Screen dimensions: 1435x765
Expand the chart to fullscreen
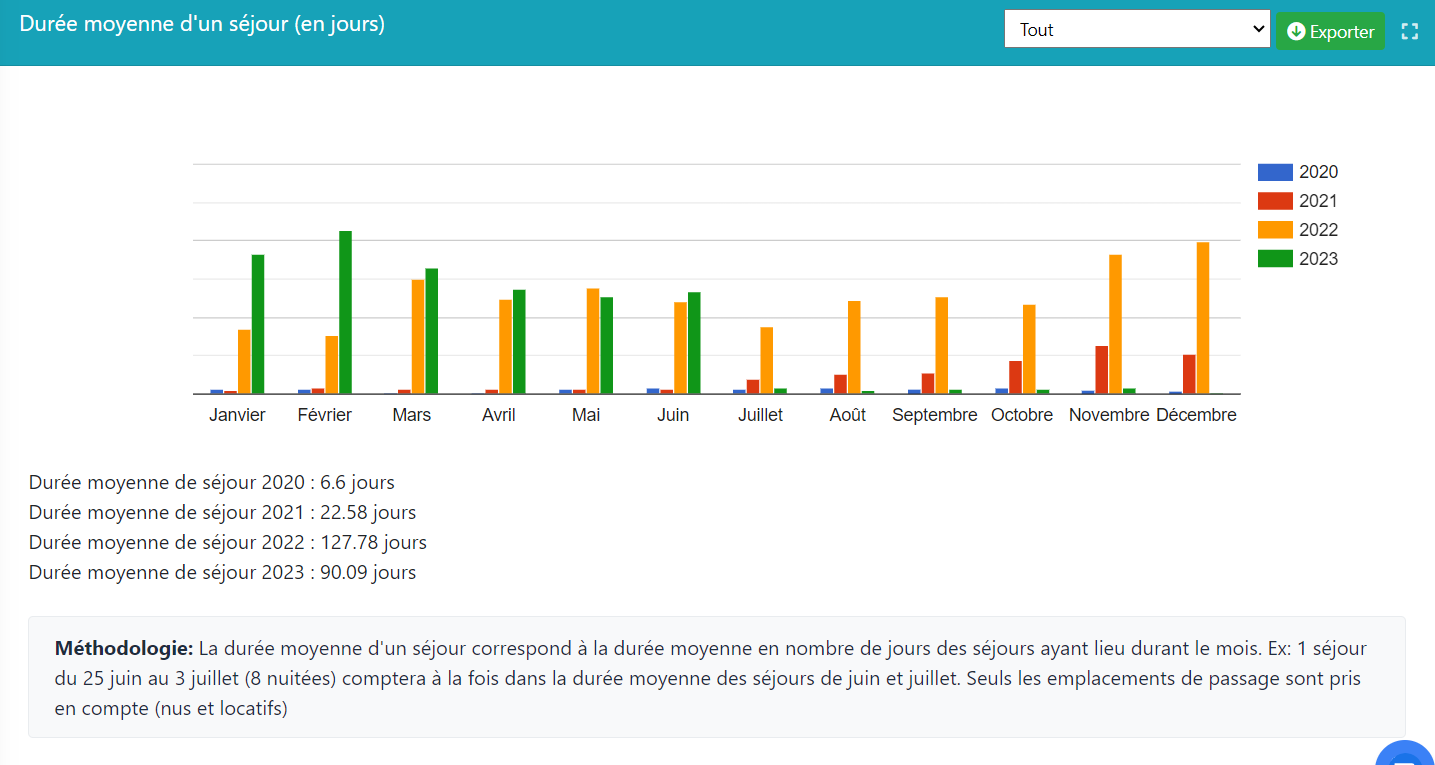(x=1410, y=31)
